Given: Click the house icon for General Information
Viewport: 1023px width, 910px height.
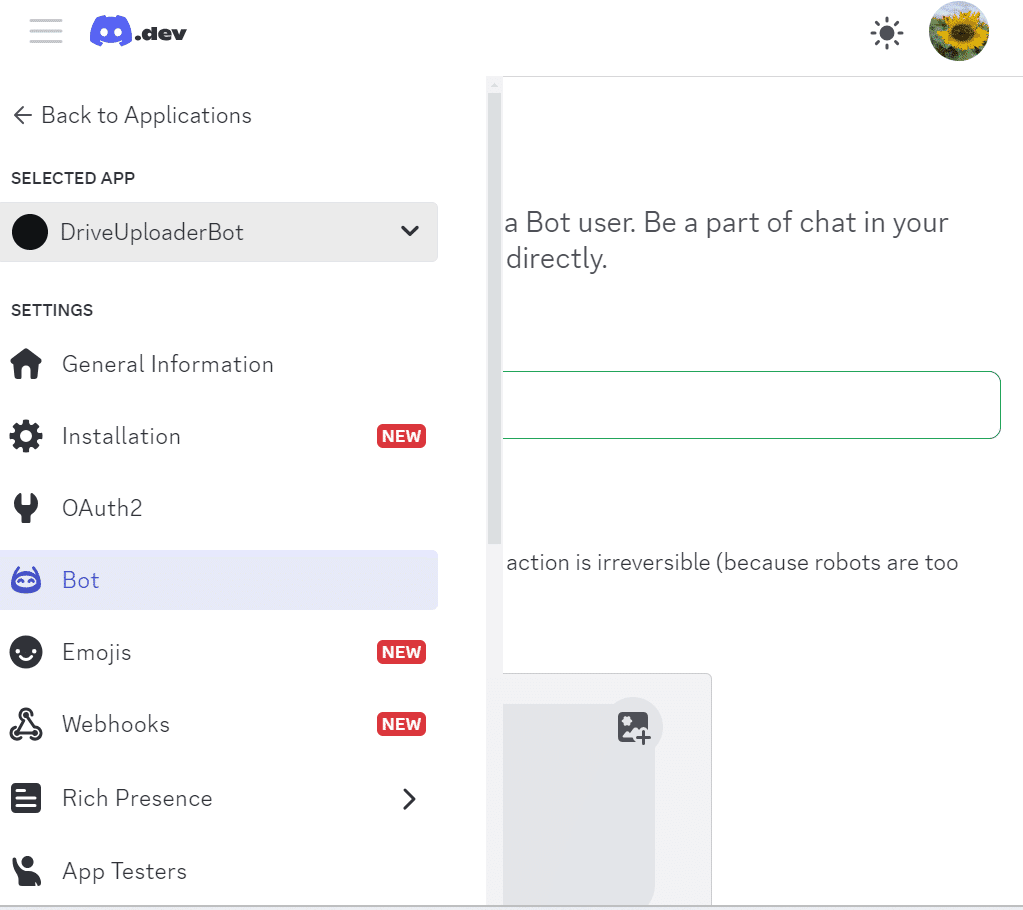Looking at the screenshot, I should (x=26, y=364).
